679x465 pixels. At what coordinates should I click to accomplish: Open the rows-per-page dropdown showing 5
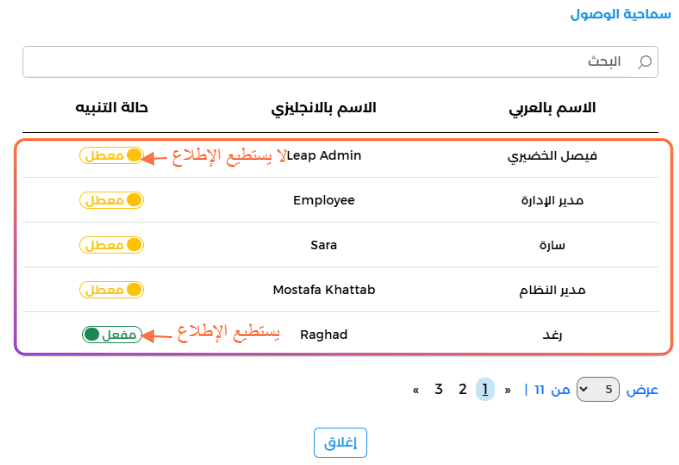(598, 389)
